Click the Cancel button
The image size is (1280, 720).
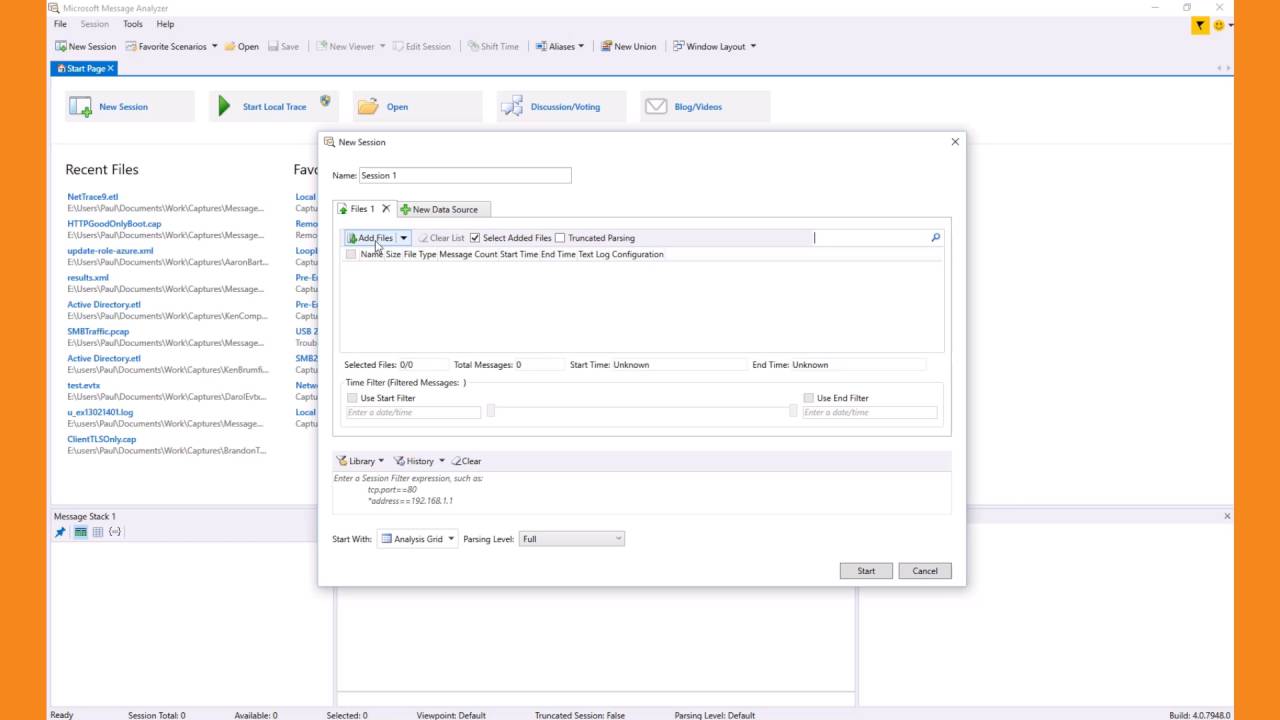coord(925,571)
